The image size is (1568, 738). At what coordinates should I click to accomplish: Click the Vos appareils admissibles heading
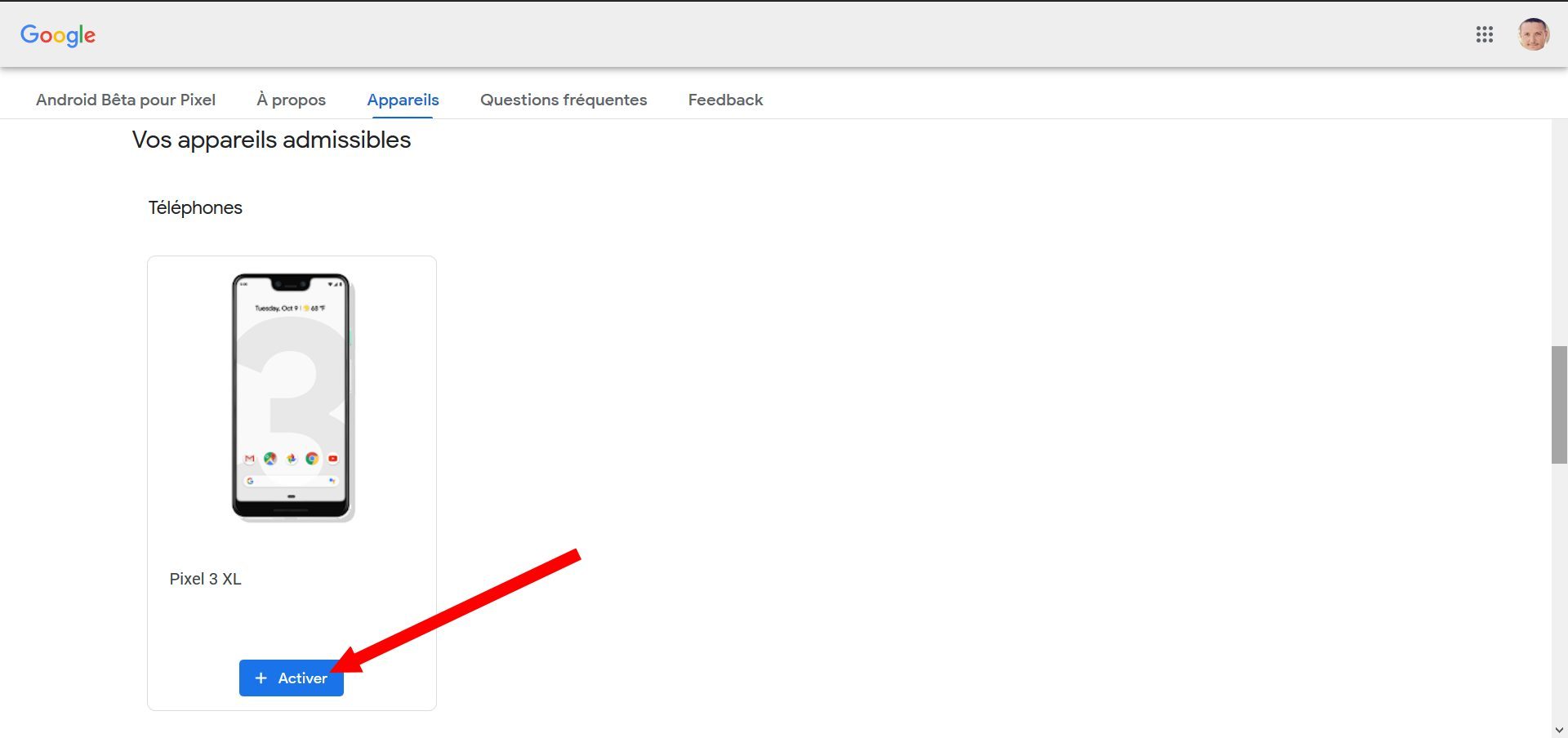pyautogui.click(x=271, y=140)
